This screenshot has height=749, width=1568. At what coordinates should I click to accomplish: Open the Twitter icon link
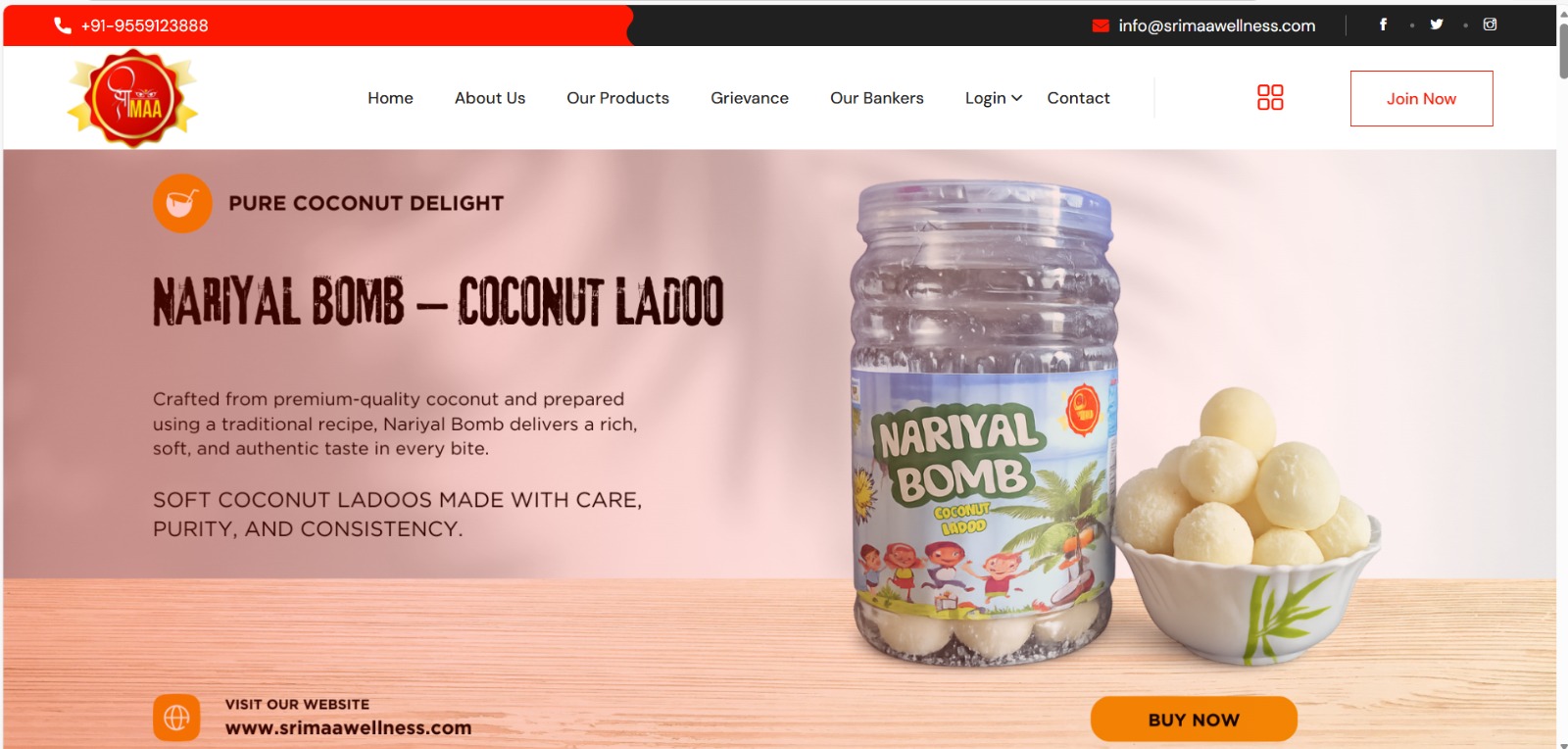pos(1437,25)
